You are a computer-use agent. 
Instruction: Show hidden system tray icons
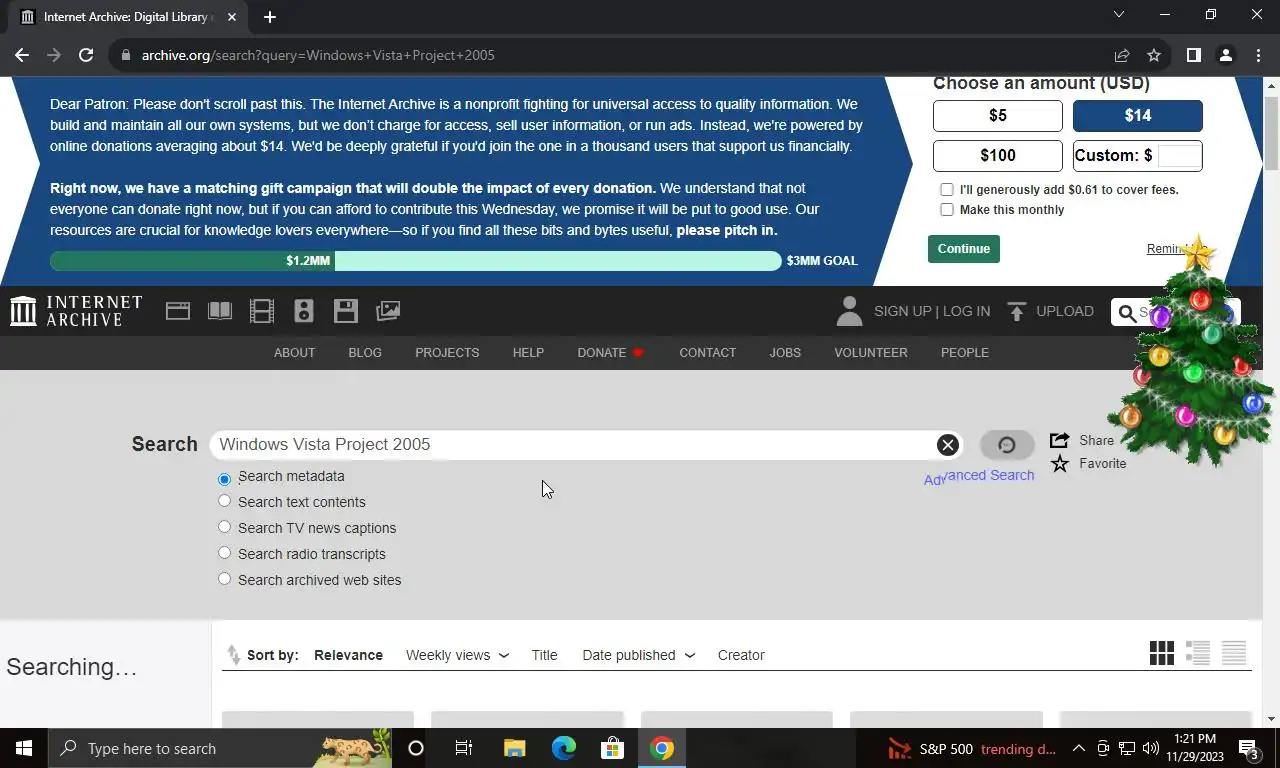point(1078,748)
